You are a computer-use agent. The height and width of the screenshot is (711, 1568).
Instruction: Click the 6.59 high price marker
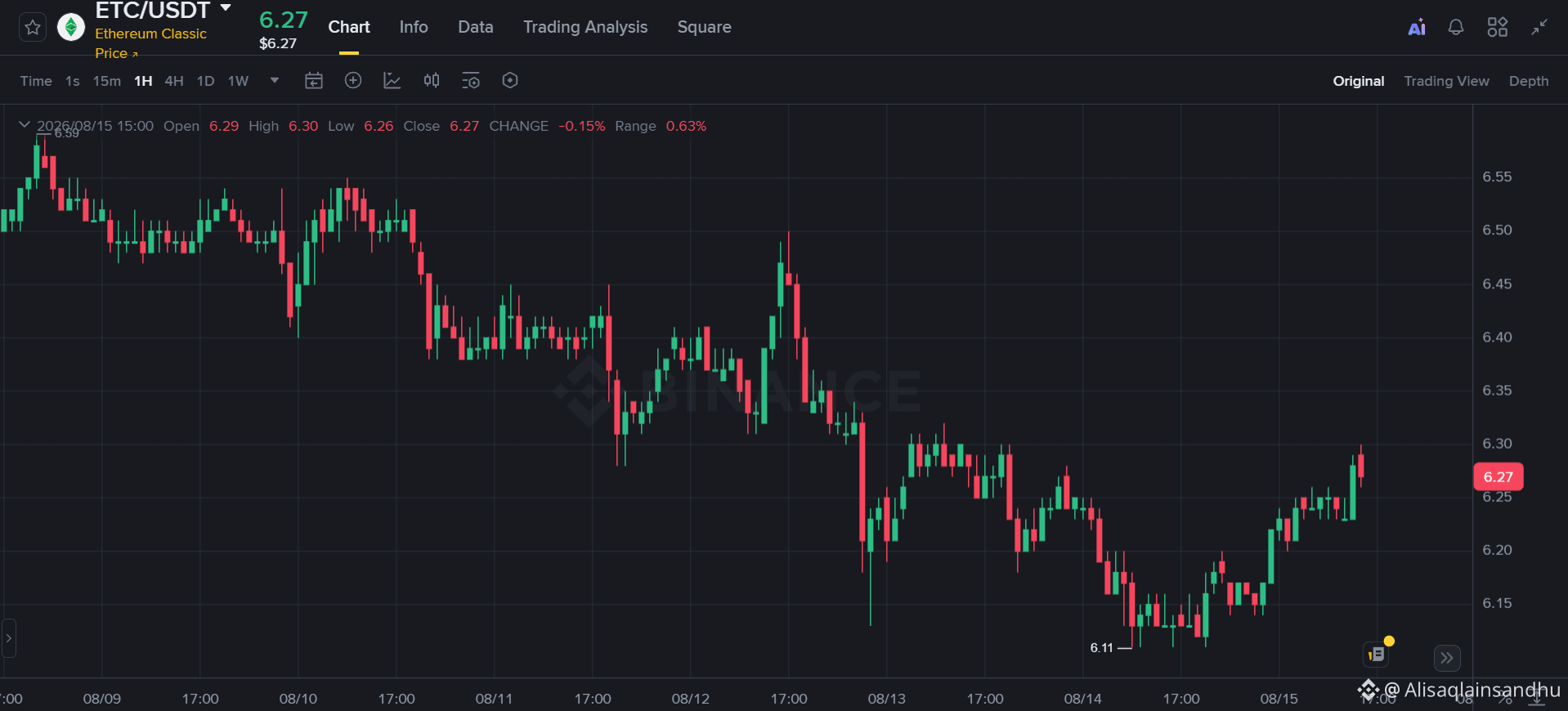pyautogui.click(x=67, y=133)
